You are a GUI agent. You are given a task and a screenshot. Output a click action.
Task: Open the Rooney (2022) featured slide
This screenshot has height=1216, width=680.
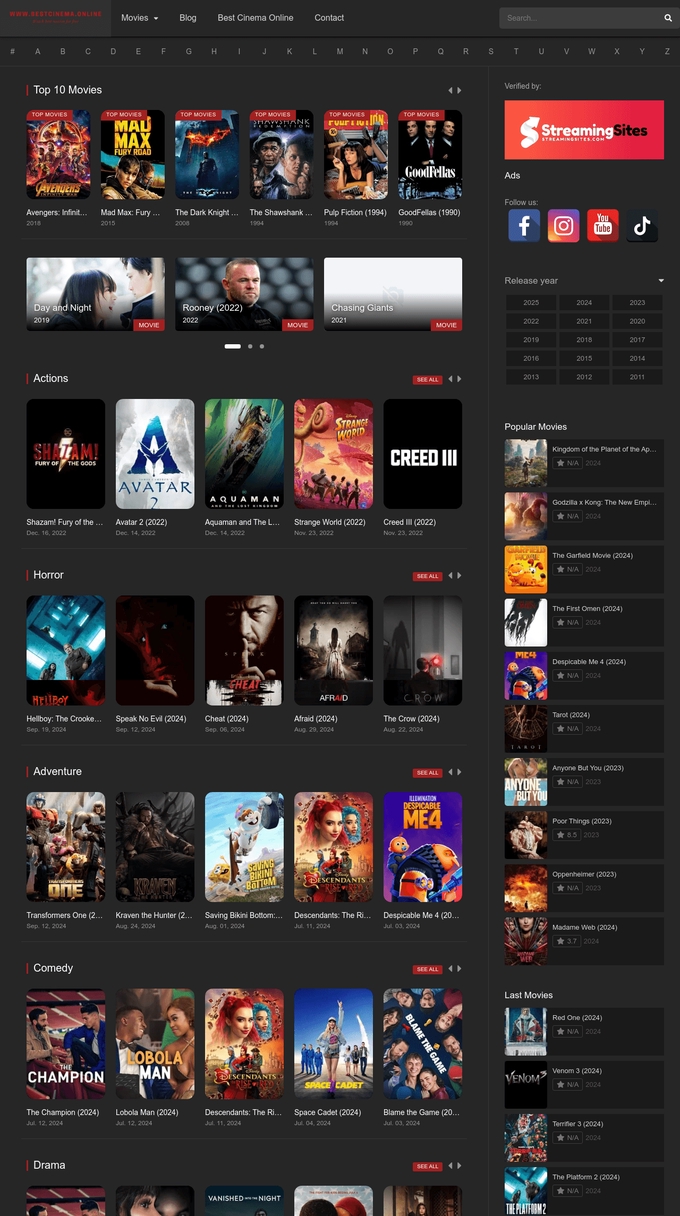tap(244, 294)
